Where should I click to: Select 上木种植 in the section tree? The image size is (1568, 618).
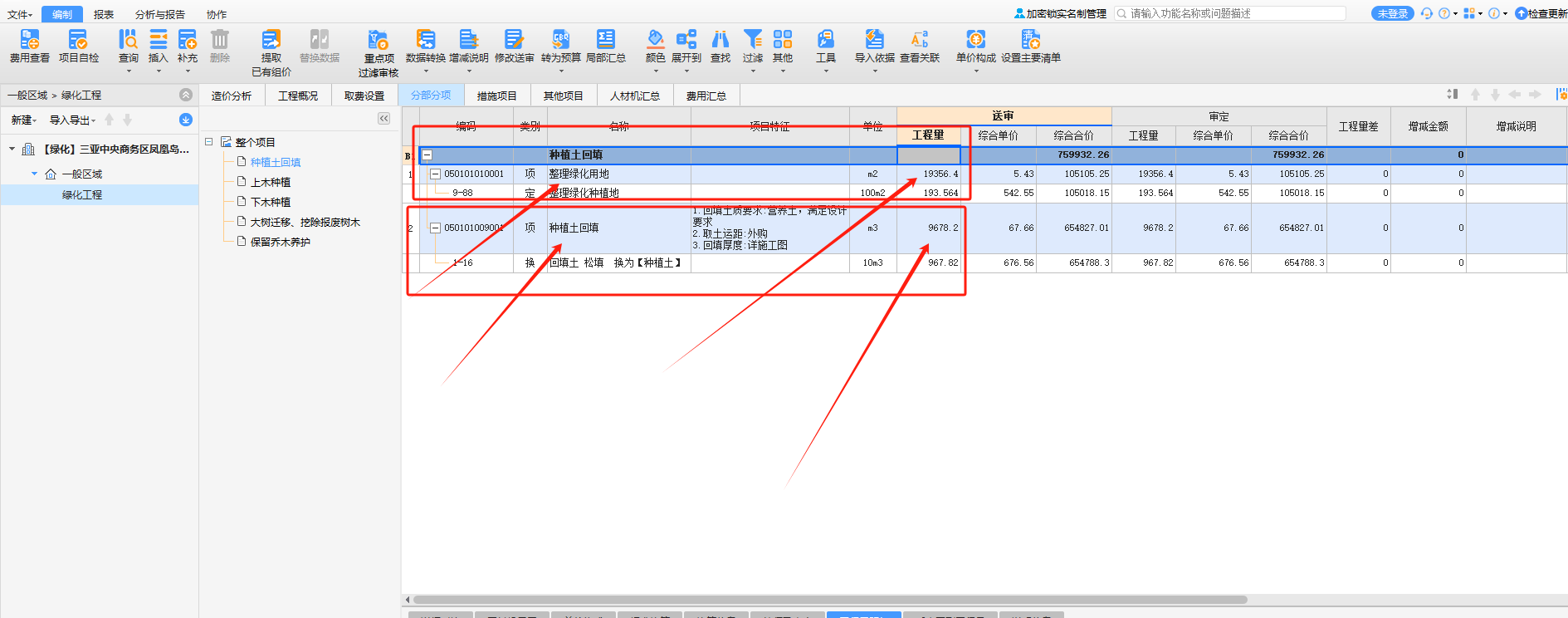coord(271,182)
